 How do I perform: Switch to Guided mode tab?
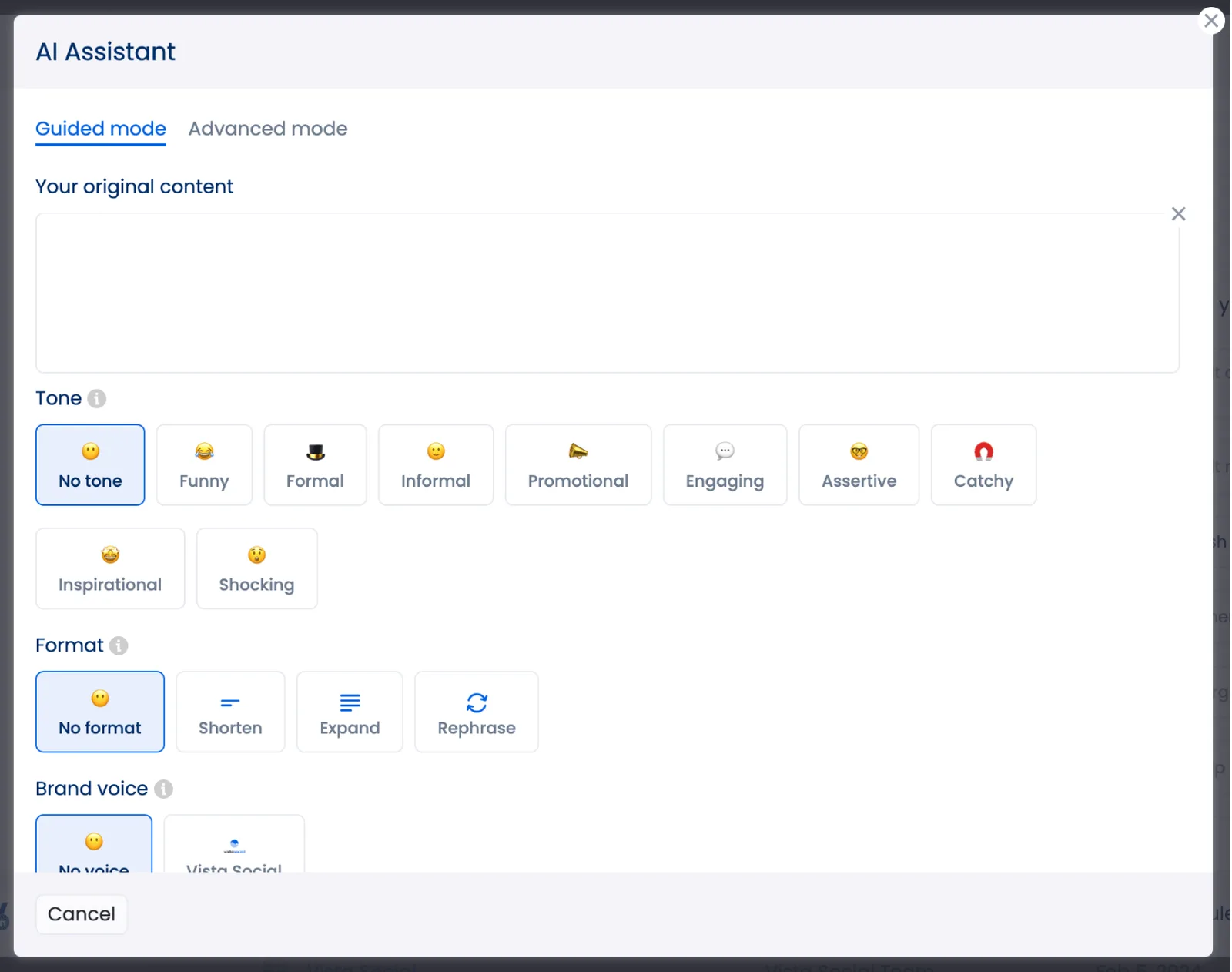[x=100, y=129]
